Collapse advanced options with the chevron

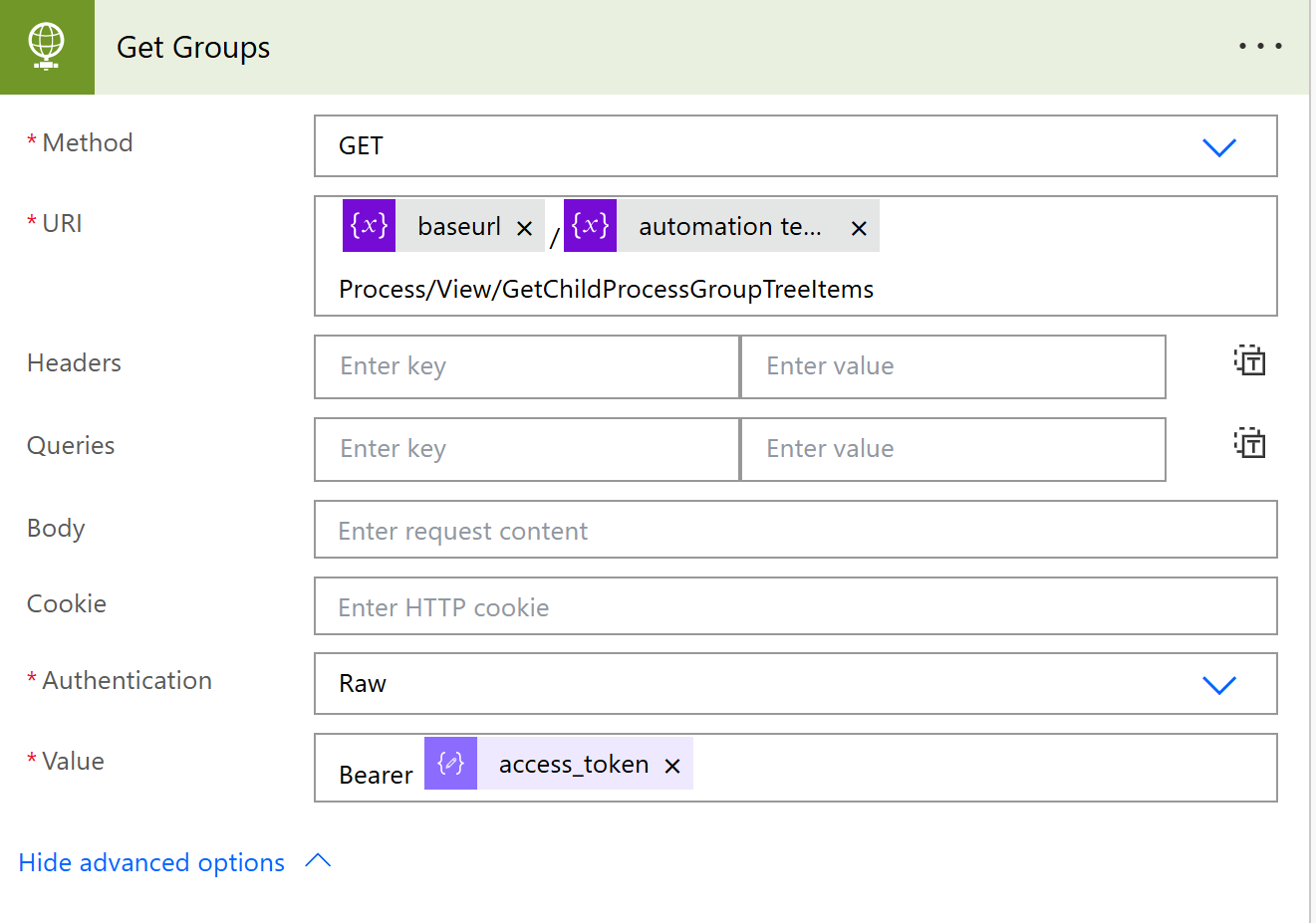tap(317, 860)
